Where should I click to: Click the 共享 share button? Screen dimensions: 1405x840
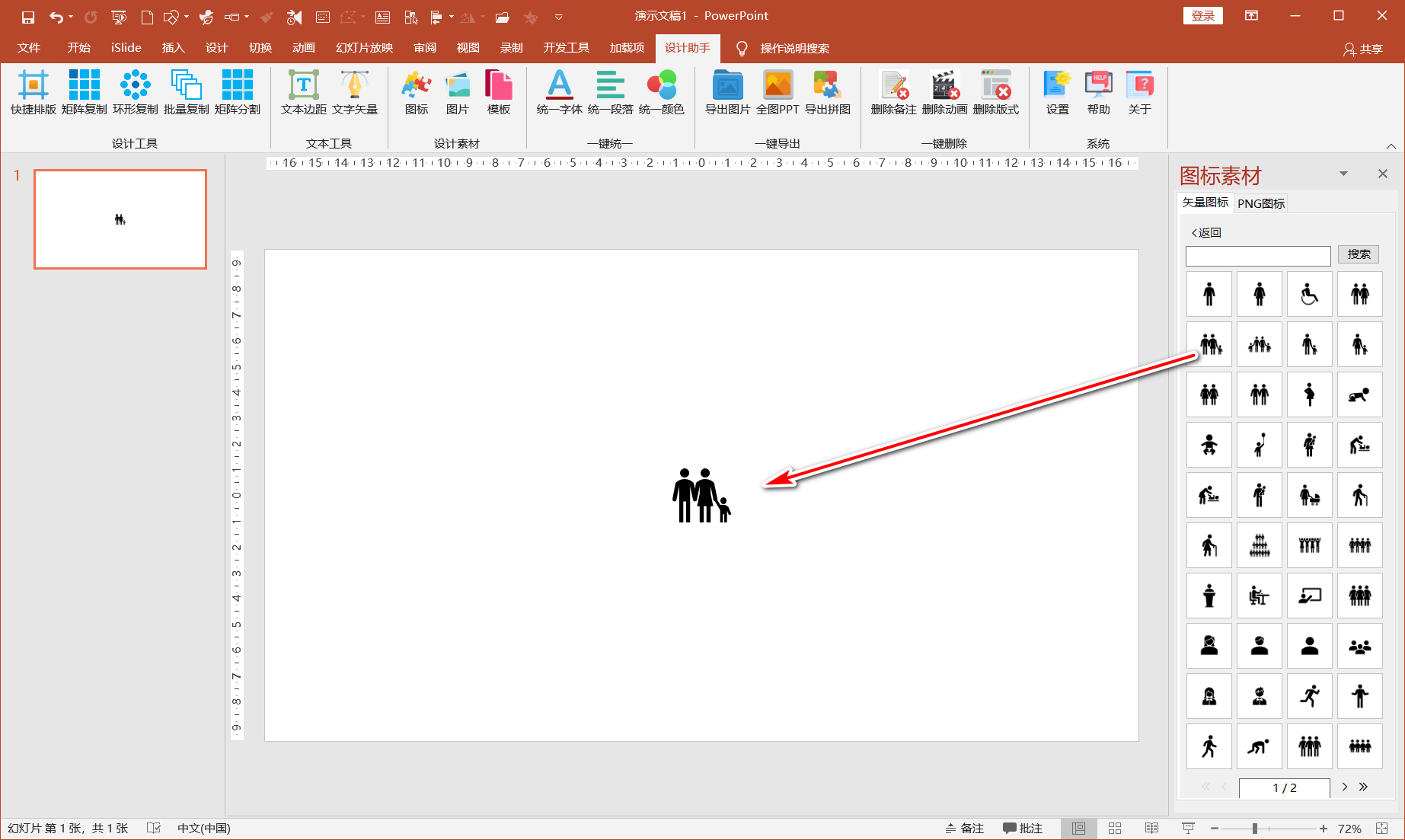[1363, 49]
